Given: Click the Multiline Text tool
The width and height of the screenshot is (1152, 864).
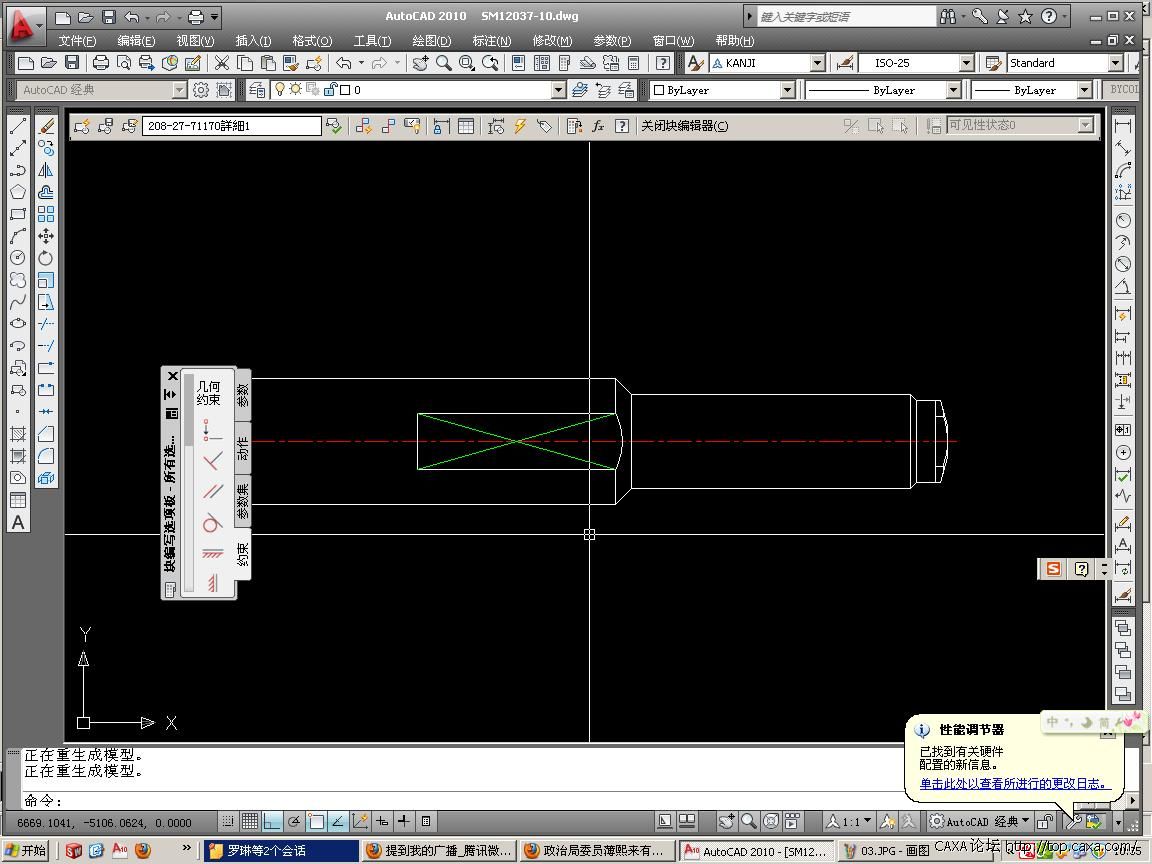Looking at the screenshot, I should [x=18, y=522].
